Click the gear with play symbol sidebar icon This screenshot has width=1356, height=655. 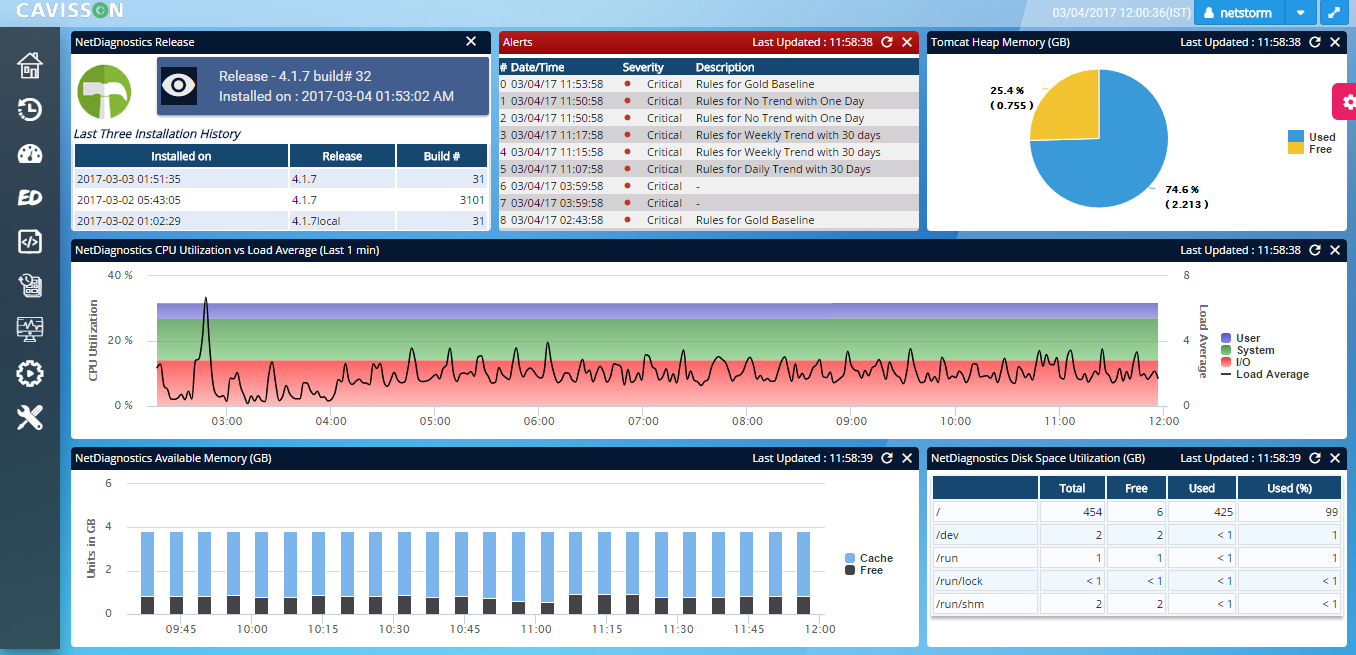click(30, 374)
